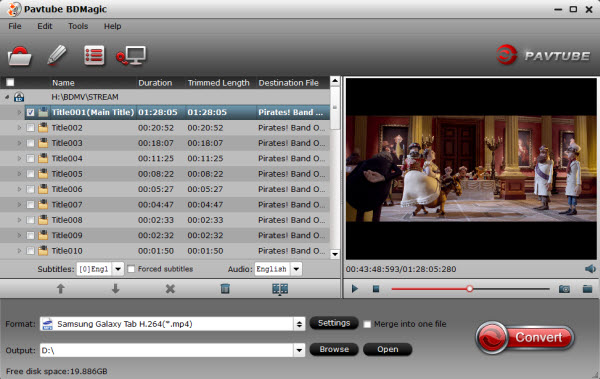Screen dimensions: 600x379
Task: Uncheck Title001(Main Title) checkbox
Action: coord(31,112)
